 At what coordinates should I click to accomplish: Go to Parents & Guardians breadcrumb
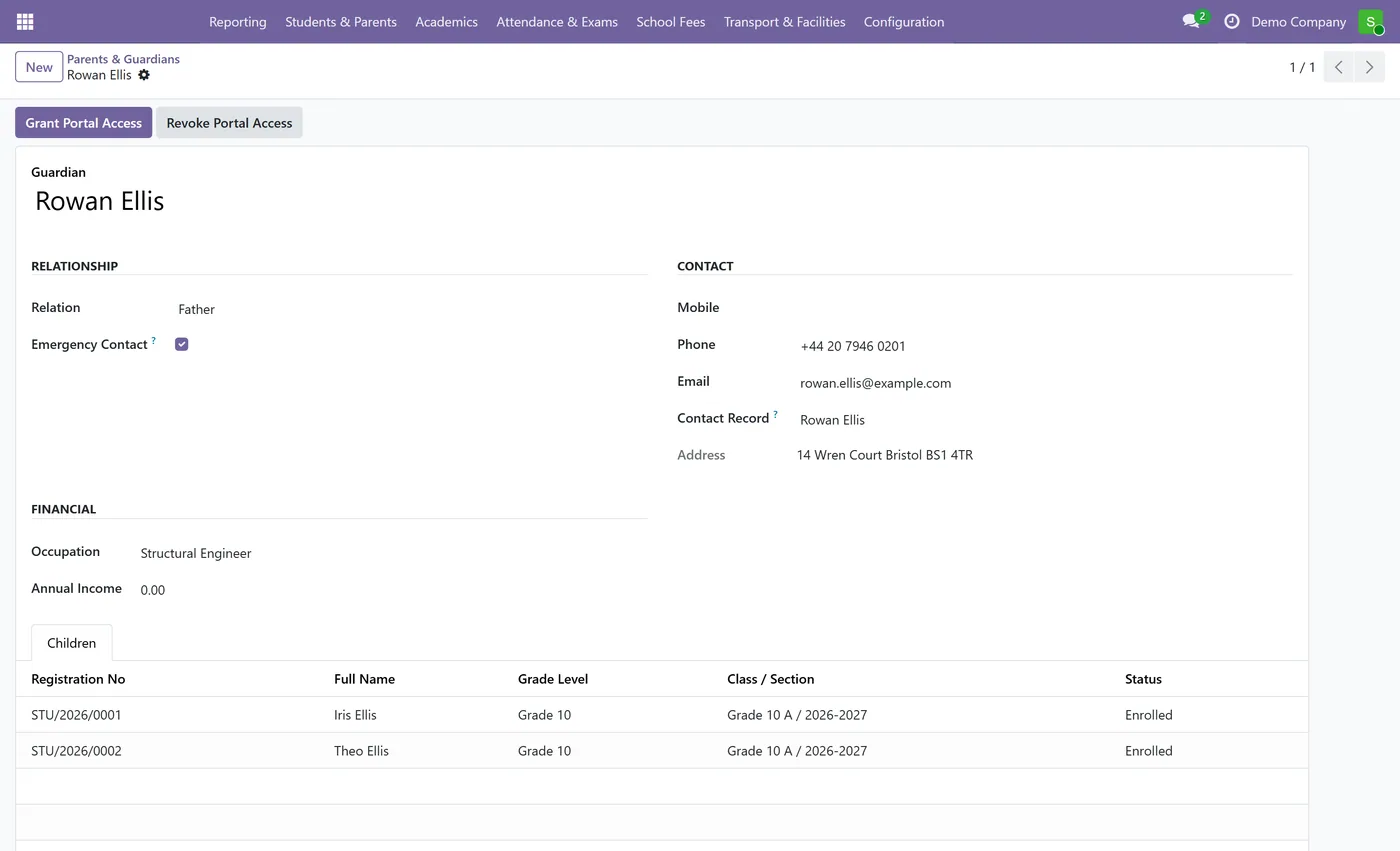point(124,59)
